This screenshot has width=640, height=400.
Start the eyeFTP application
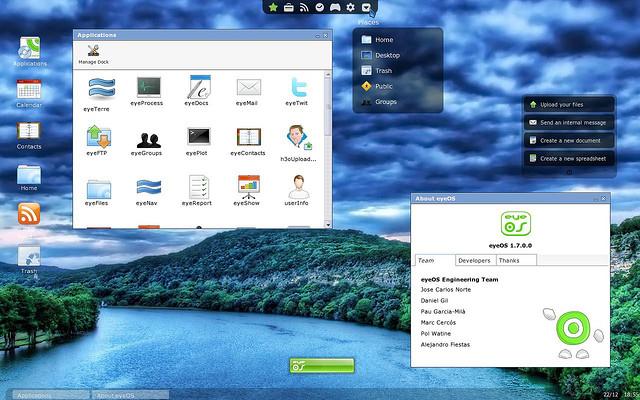click(x=98, y=138)
